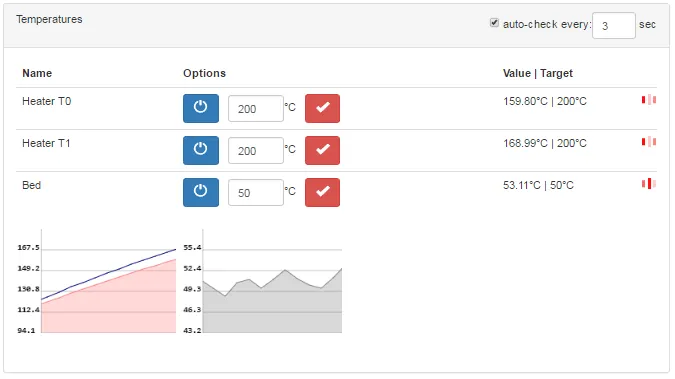Focus Heater T1 target temperature field
The image size is (675, 379).
pyautogui.click(x=256, y=150)
